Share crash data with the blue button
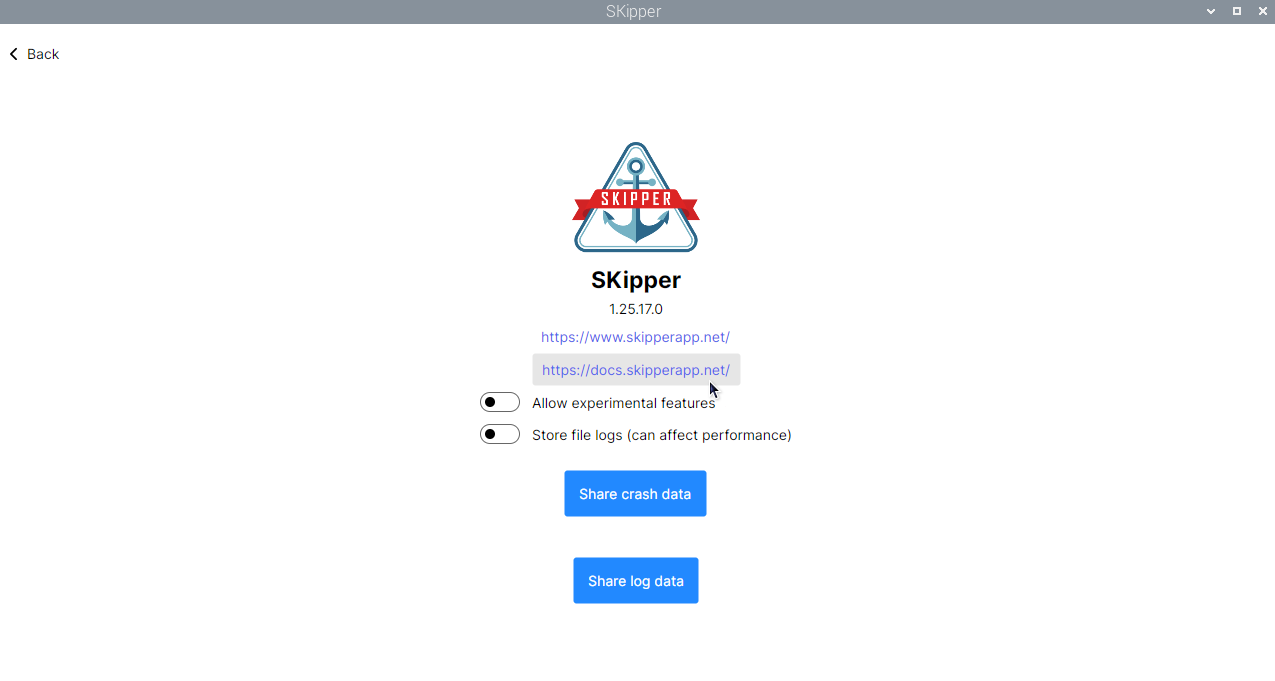This screenshot has width=1275, height=681. 635,494
